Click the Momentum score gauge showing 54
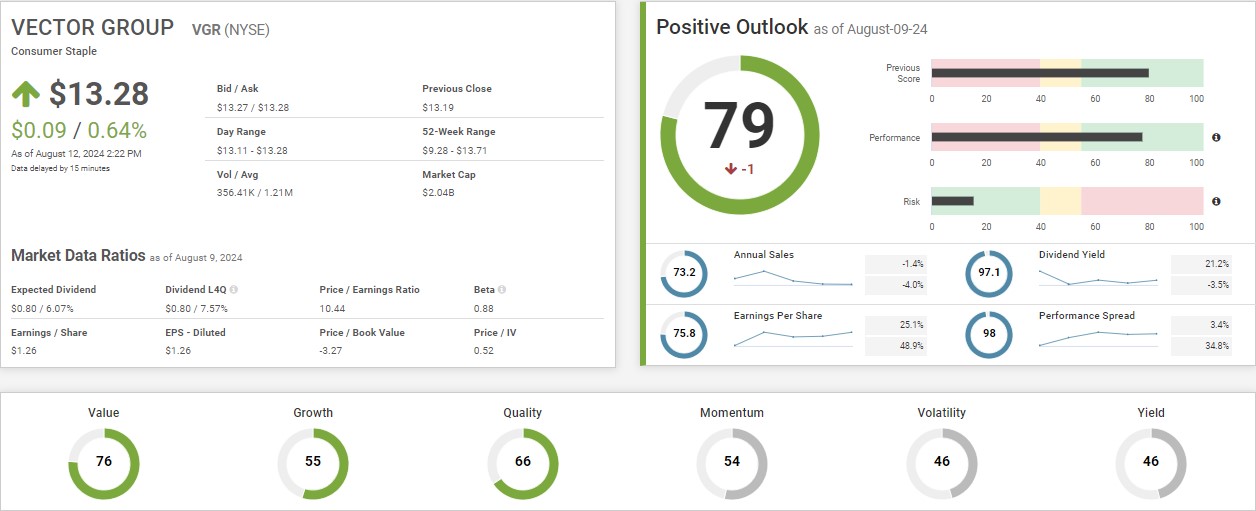The height and width of the screenshot is (511, 1256). [x=732, y=462]
